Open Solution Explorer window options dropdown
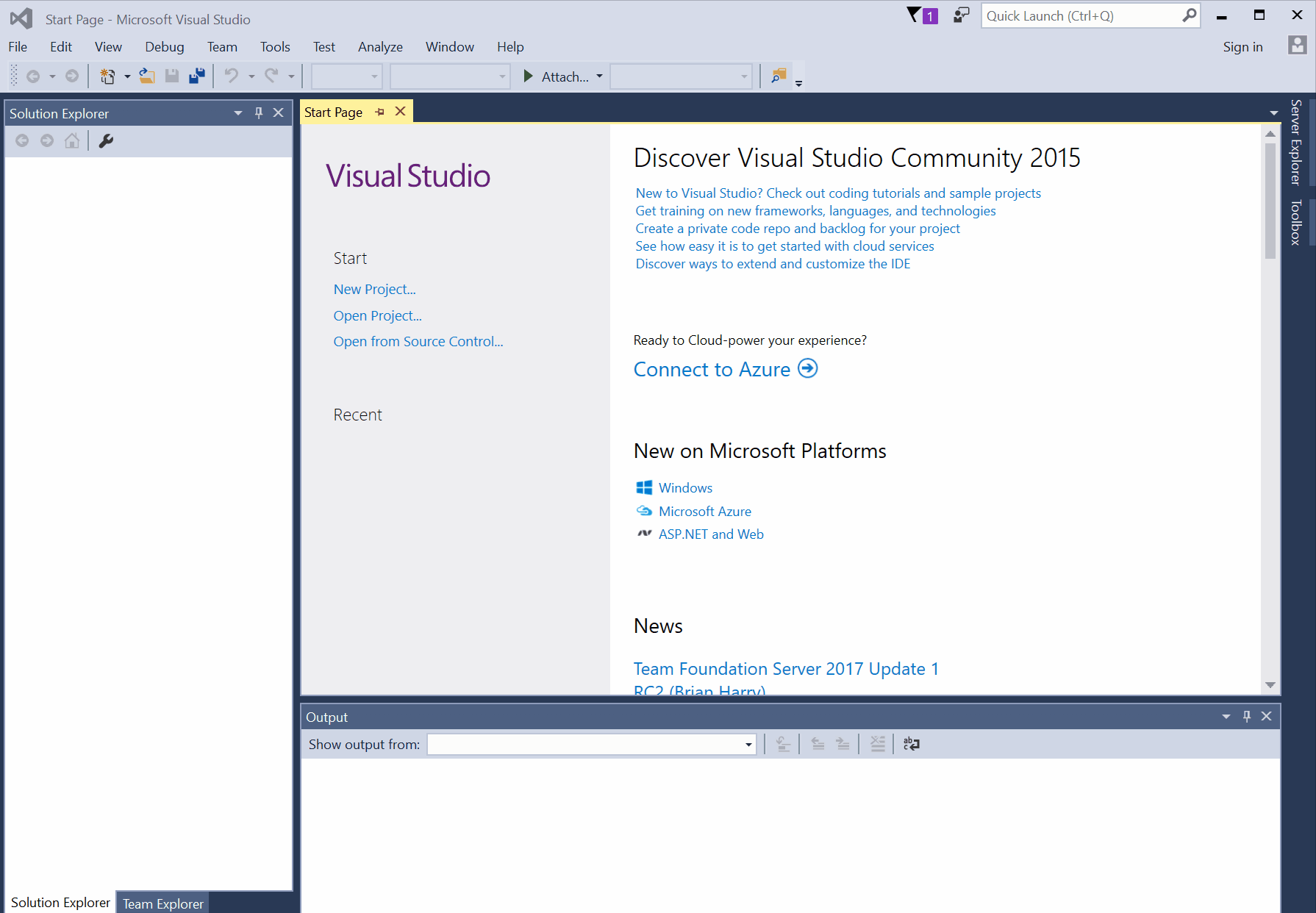The image size is (1316, 913). pos(238,113)
